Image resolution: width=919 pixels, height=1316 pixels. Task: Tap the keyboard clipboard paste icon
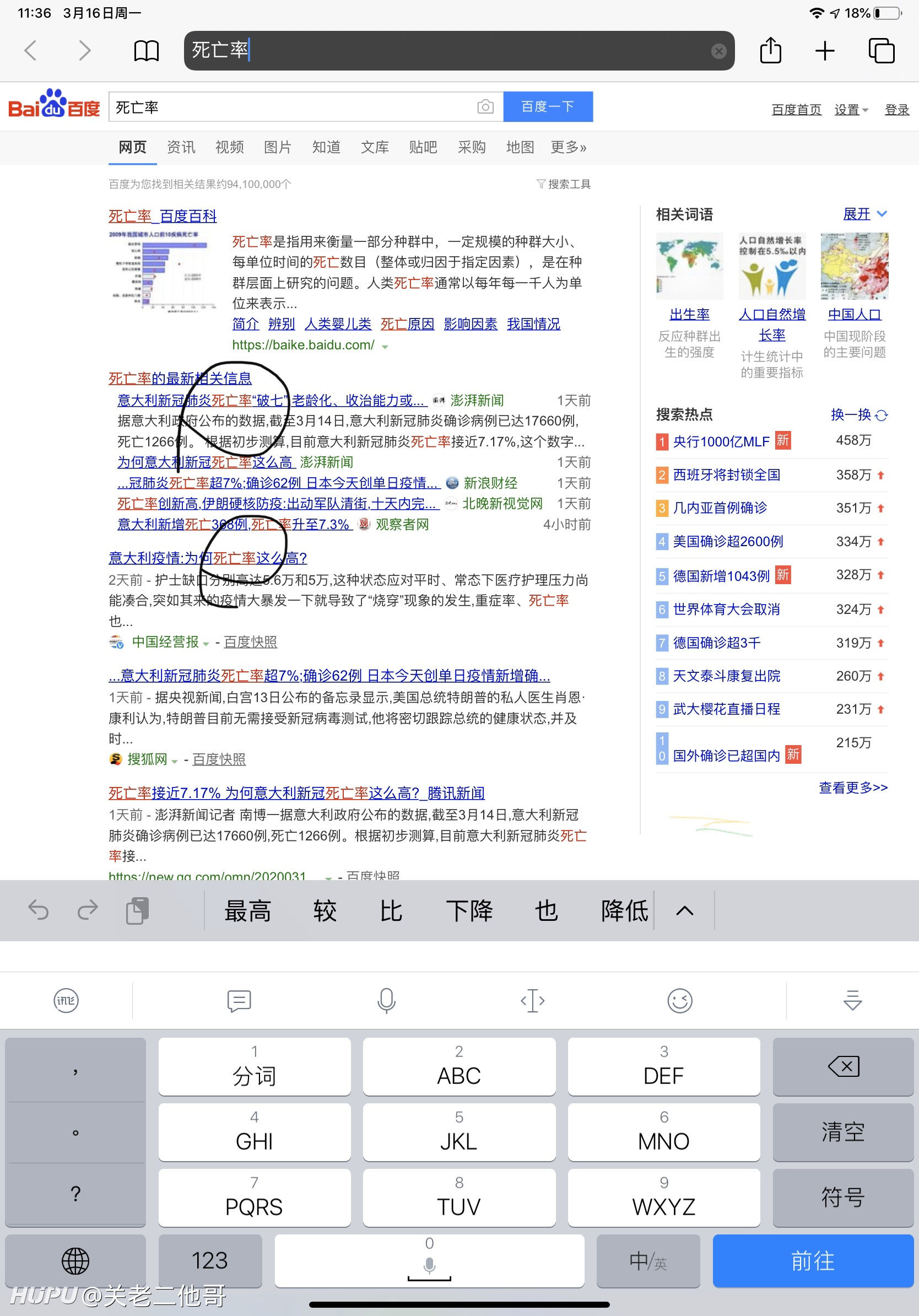tap(138, 910)
